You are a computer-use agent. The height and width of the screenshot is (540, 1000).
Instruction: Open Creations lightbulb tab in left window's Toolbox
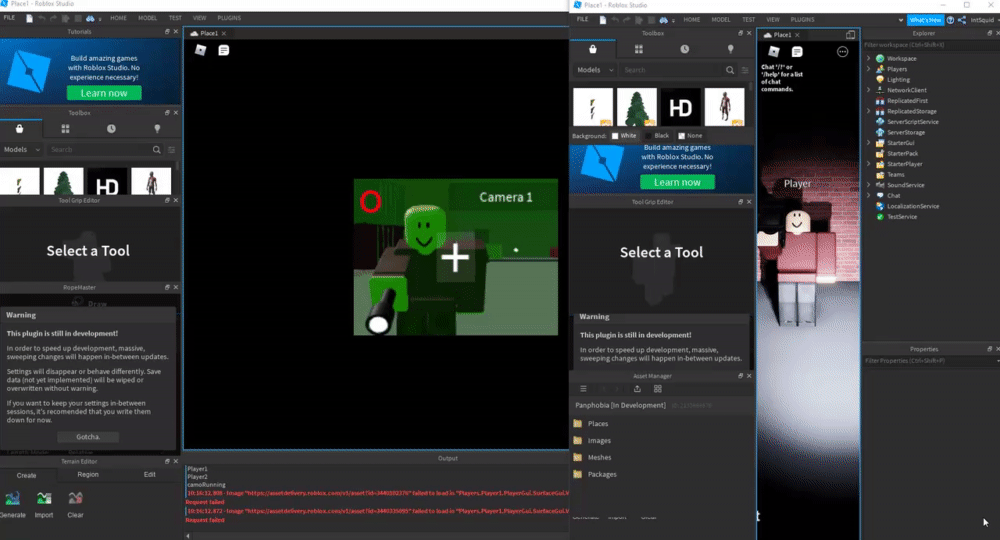[157, 129]
